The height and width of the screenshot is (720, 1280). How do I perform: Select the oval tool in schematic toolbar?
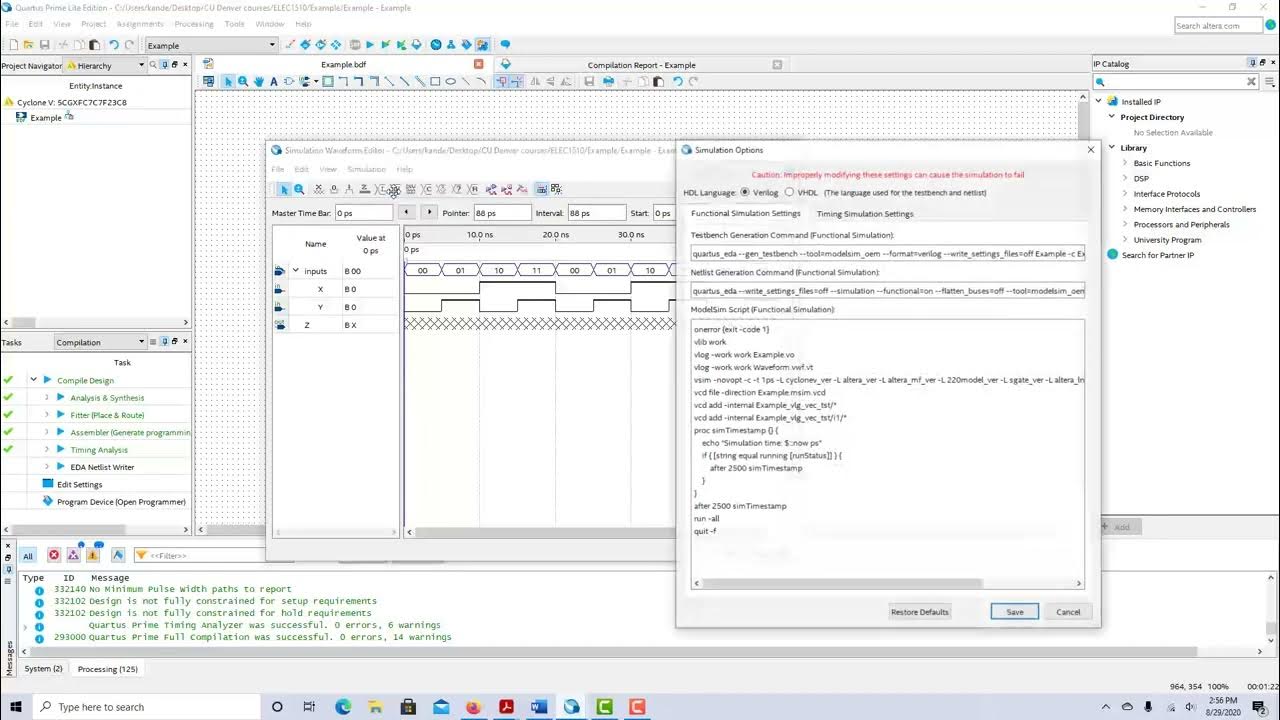pyautogui.click(x=450, y=81)
